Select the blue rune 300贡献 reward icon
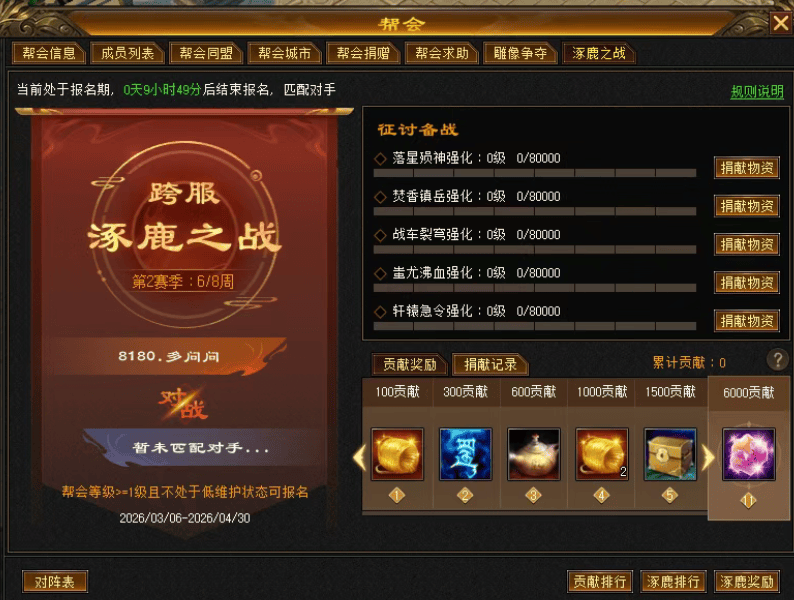The image size is (794, 600). 465,454
